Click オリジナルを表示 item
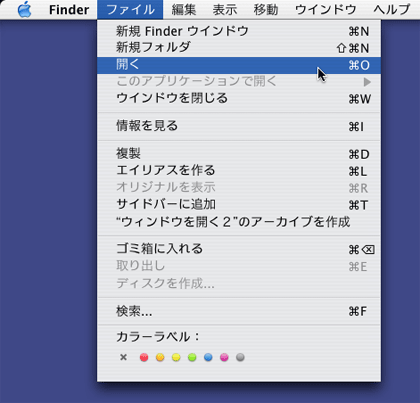420x403 pixels. coord(239,188)
